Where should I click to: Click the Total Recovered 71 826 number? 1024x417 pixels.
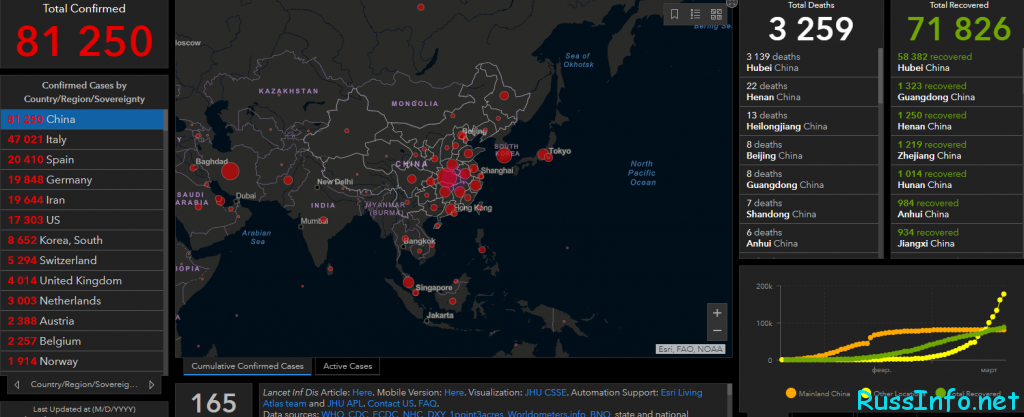click(x=959, y=29)
